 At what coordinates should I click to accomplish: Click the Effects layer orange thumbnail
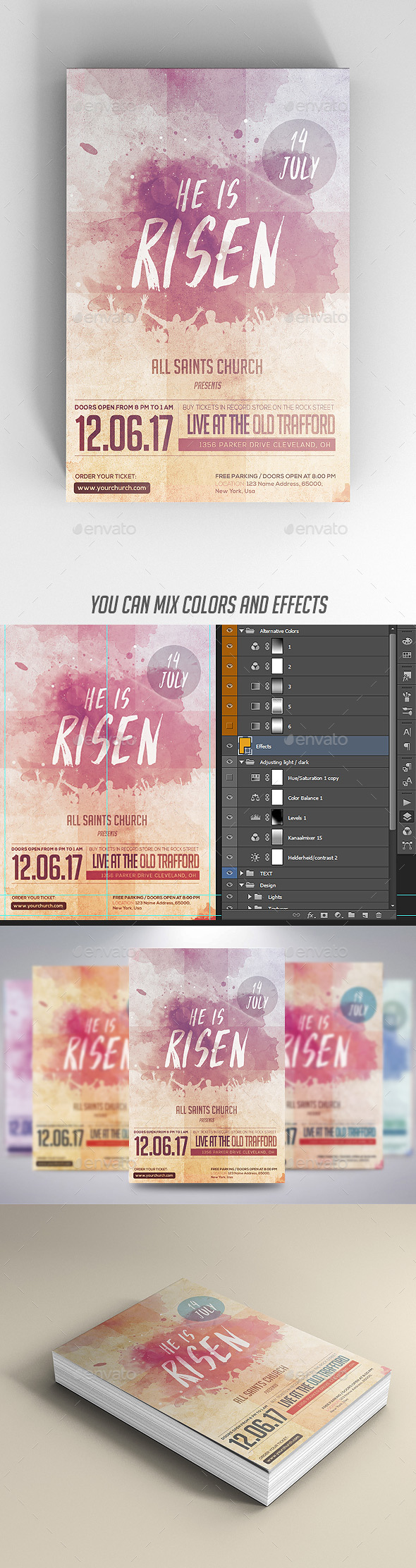245,745
